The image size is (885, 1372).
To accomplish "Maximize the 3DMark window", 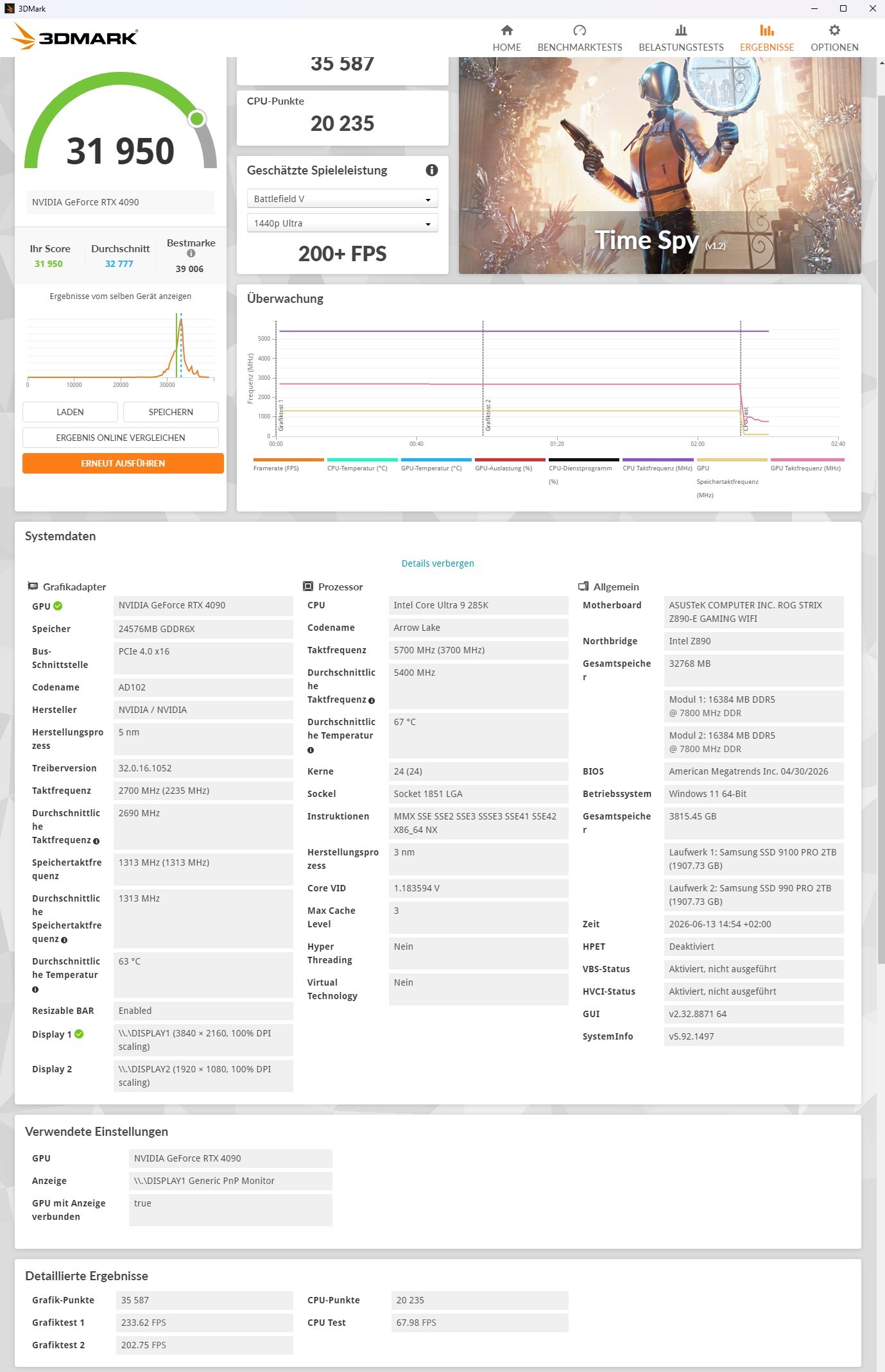I will pos(843,8).
